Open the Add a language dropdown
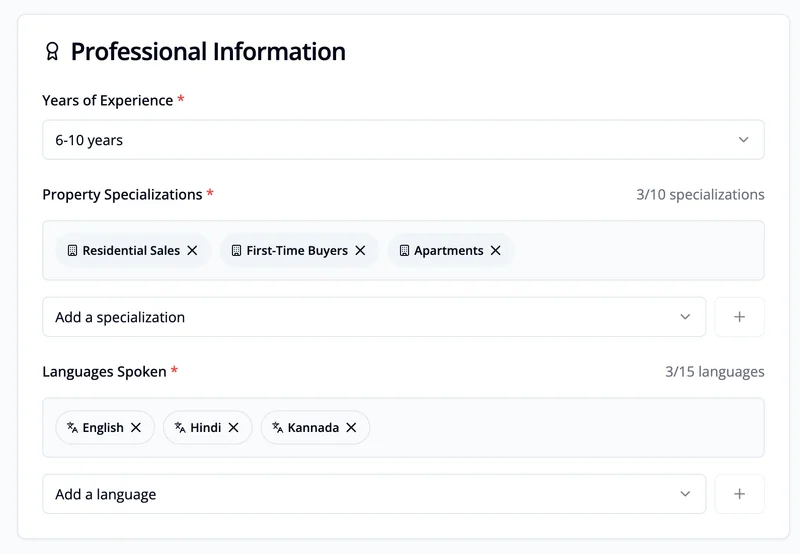Screen dimensions: 800x554 373,494
